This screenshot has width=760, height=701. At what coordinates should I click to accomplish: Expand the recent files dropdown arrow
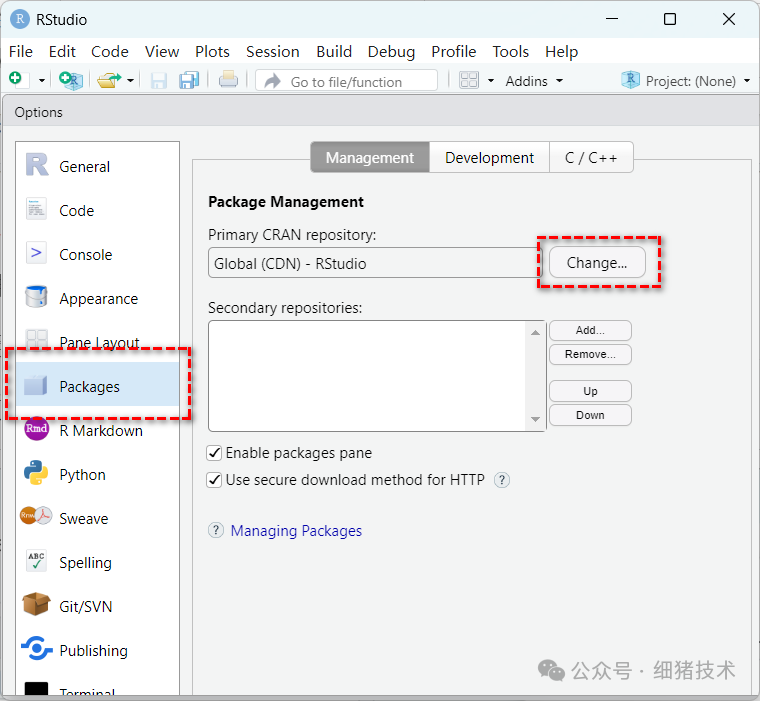point(130,80)
